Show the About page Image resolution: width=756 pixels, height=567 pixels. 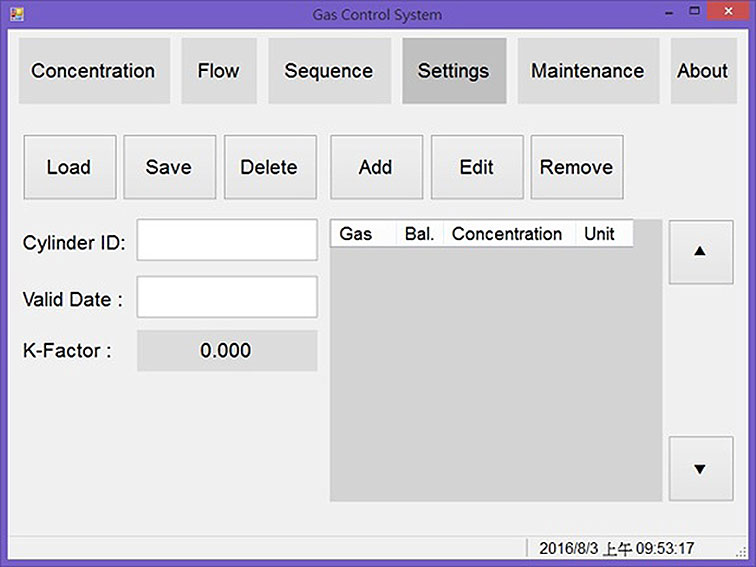[x=702, y=71]
